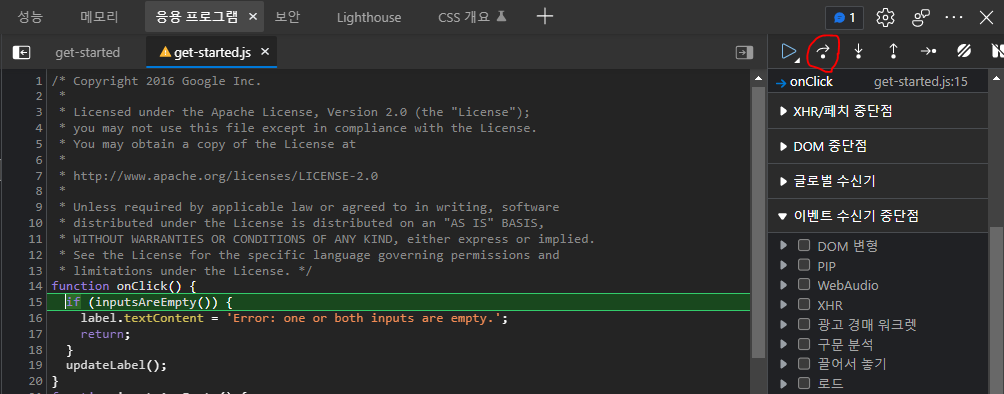Check the 로드 checkbox
The image size is (1004, 394).
coord(804,384)
